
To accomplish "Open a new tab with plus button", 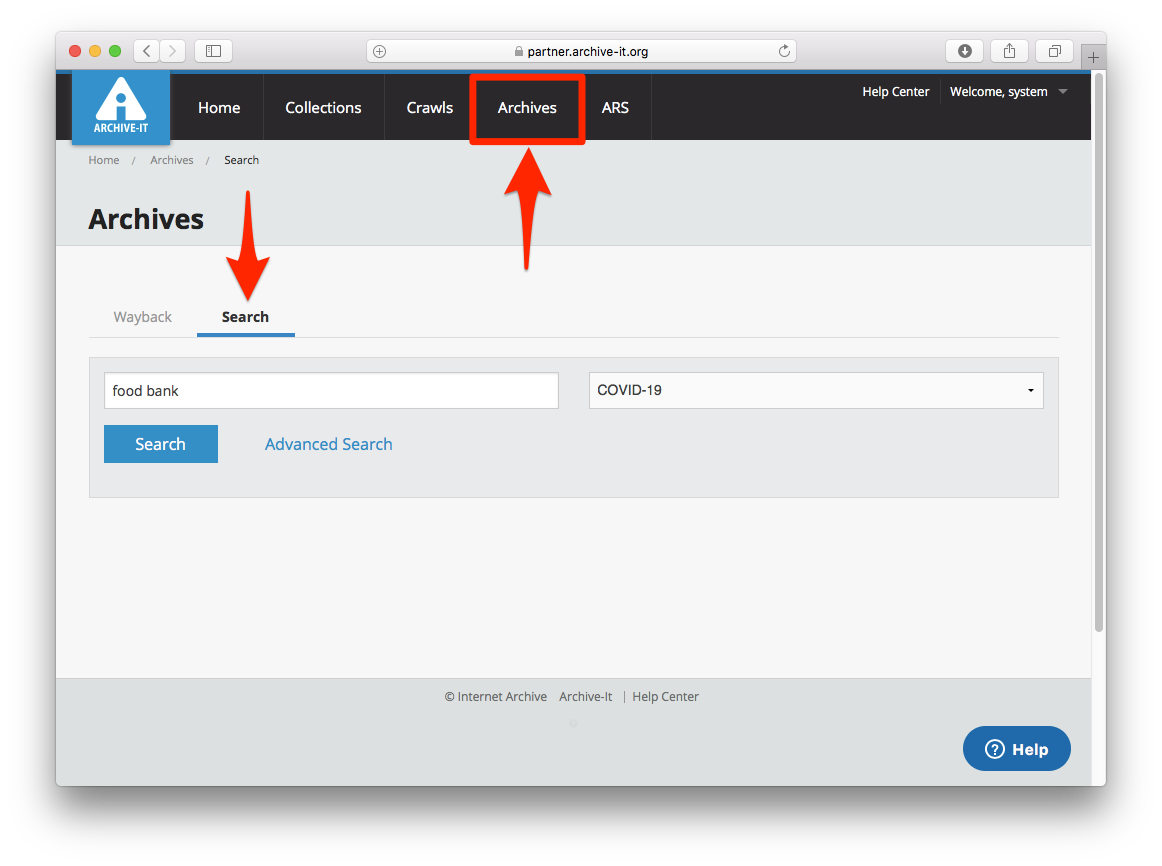I will [x=1093, y=57].
